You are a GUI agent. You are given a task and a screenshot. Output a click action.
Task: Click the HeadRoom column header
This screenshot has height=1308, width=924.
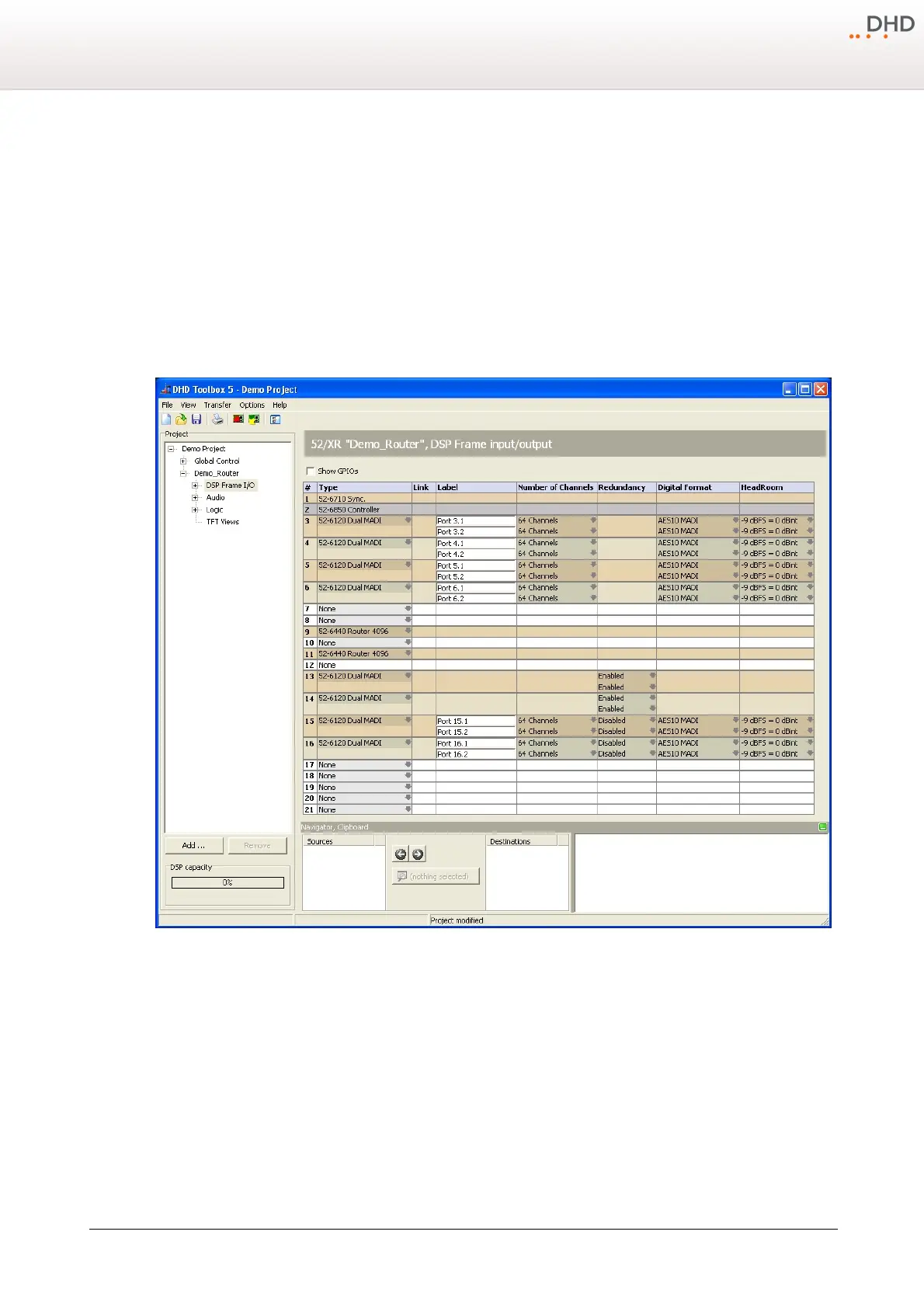point(776,488)
